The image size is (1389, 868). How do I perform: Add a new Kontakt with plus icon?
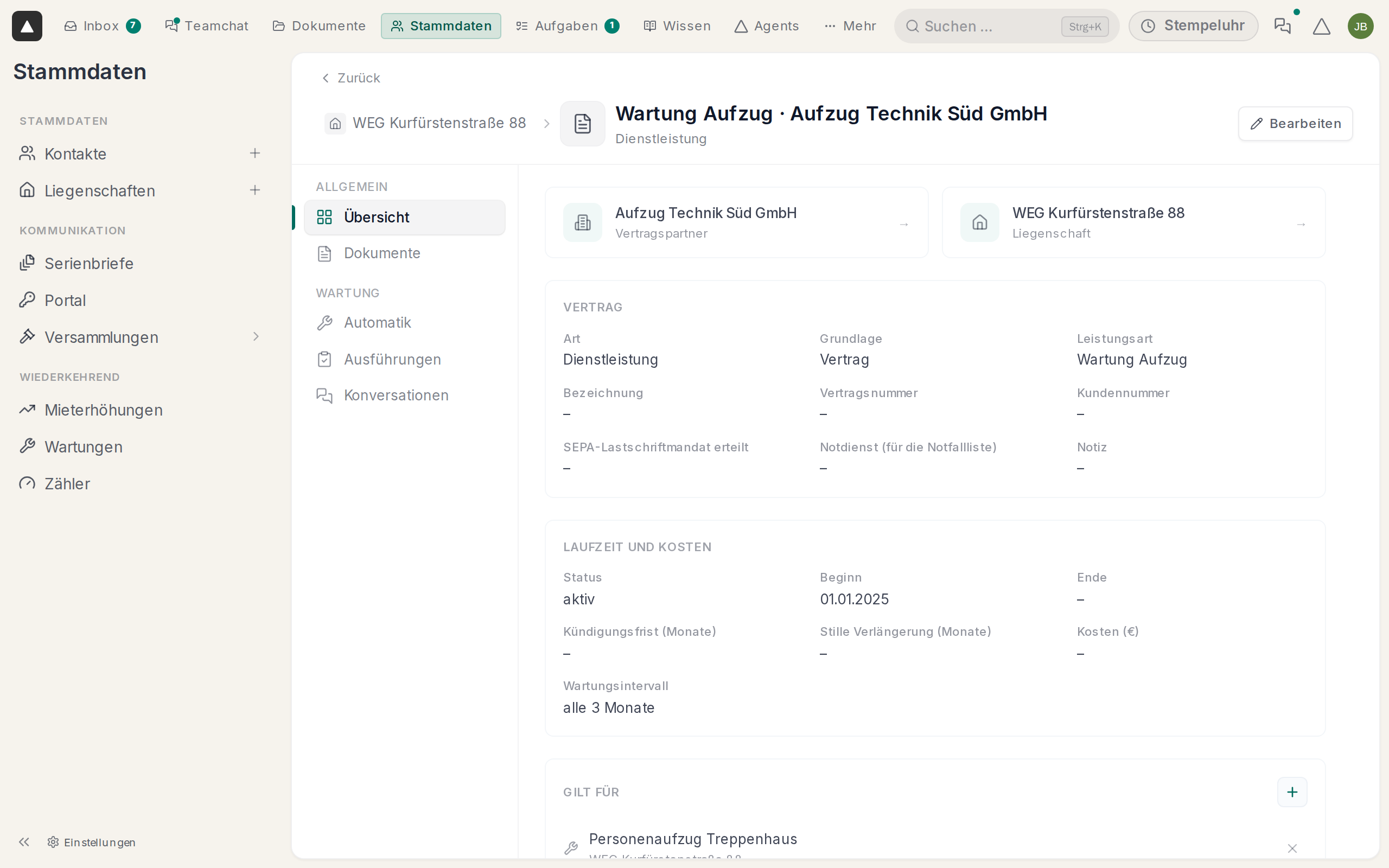(255, 154)
